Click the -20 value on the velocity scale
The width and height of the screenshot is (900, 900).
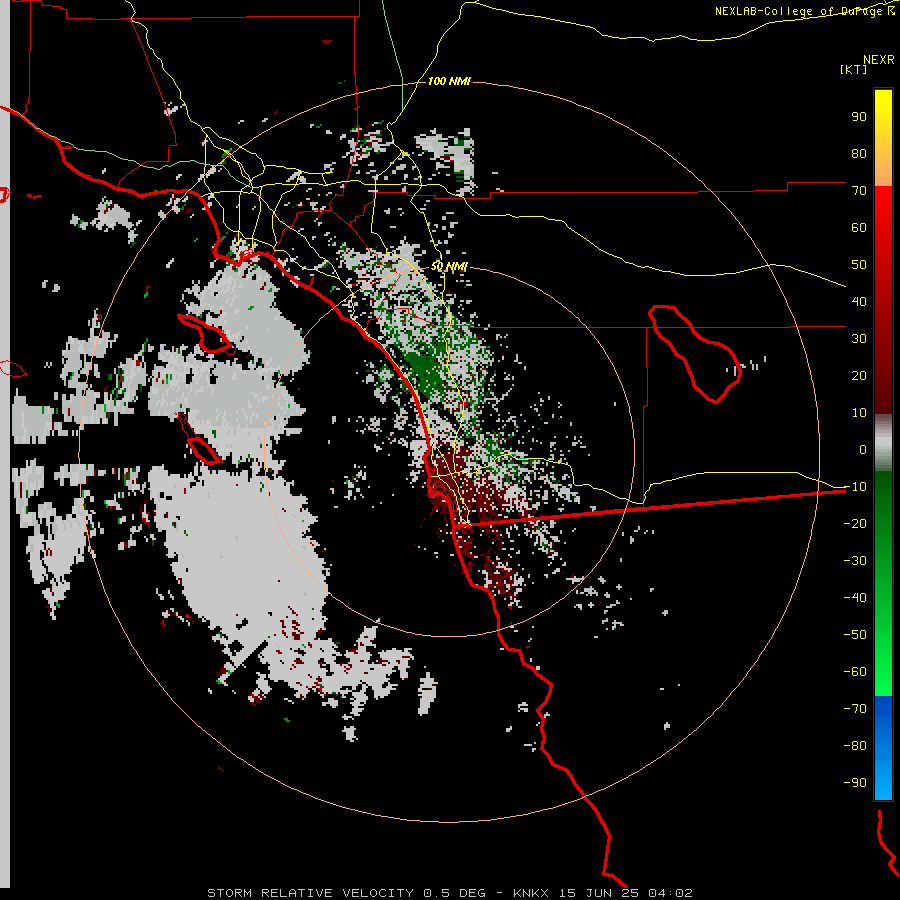pyautogui.click(x=855, y=523)
